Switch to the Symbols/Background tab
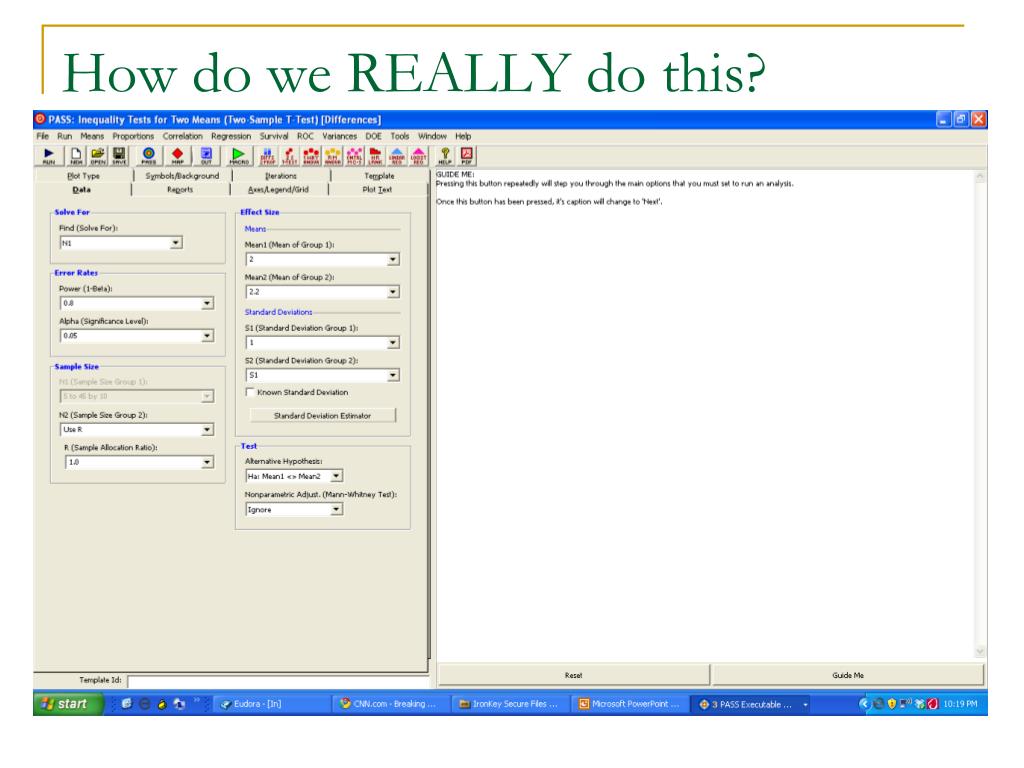This screenshot has width=1024, height=768. [182, 176]
